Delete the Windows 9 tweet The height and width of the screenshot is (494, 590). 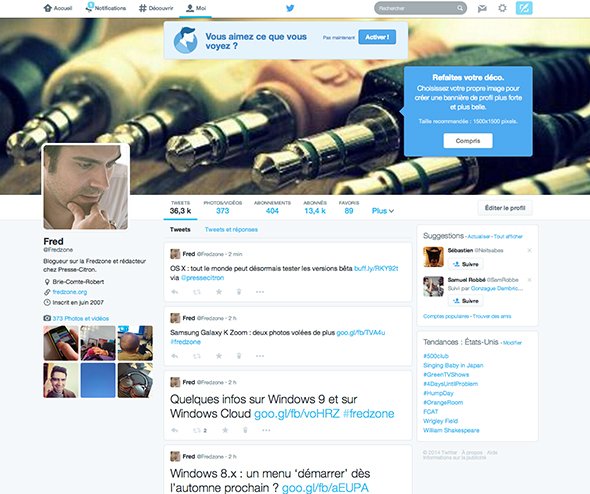(245, 430)
